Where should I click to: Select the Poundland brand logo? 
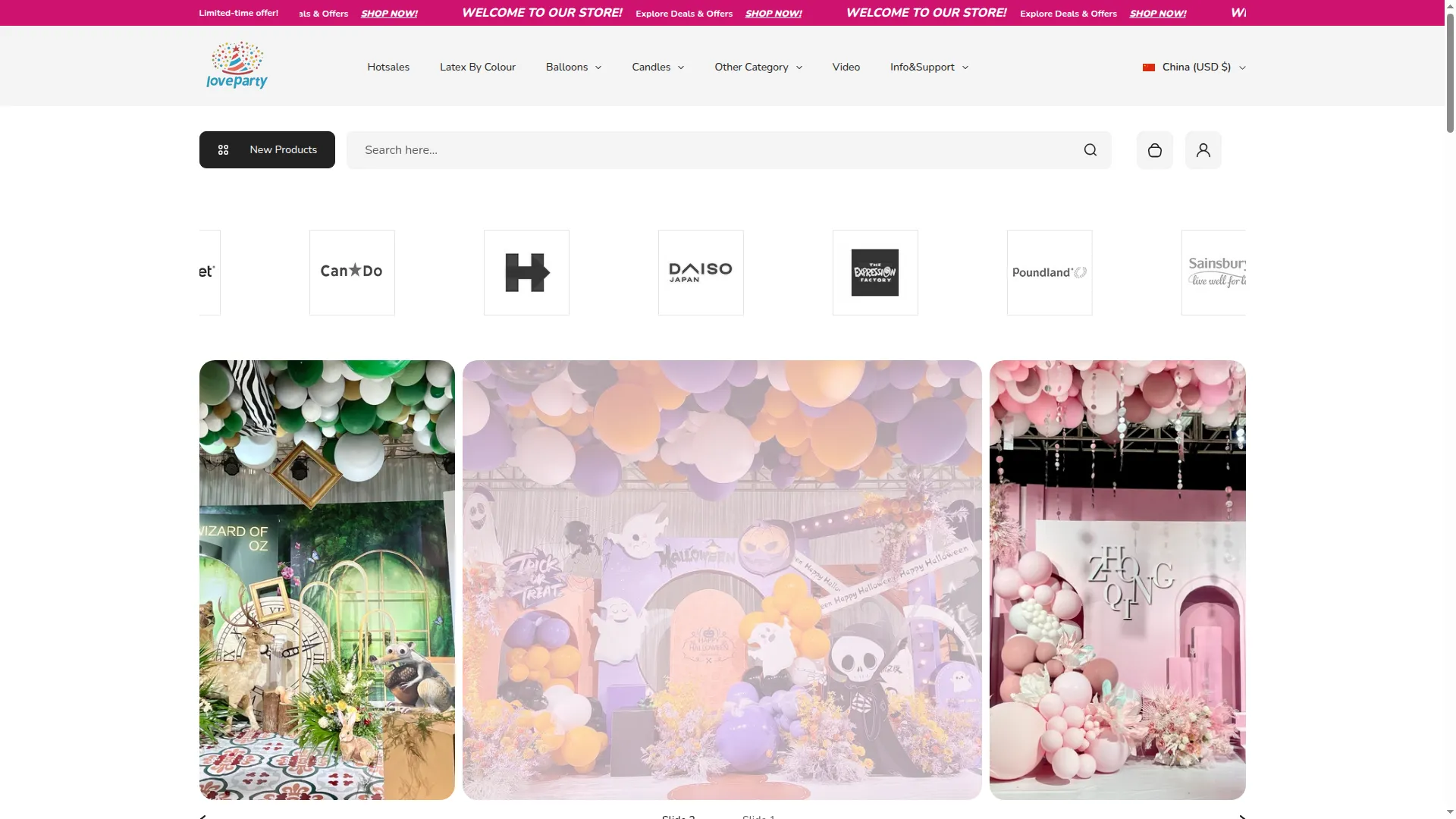coord(1050,272)
